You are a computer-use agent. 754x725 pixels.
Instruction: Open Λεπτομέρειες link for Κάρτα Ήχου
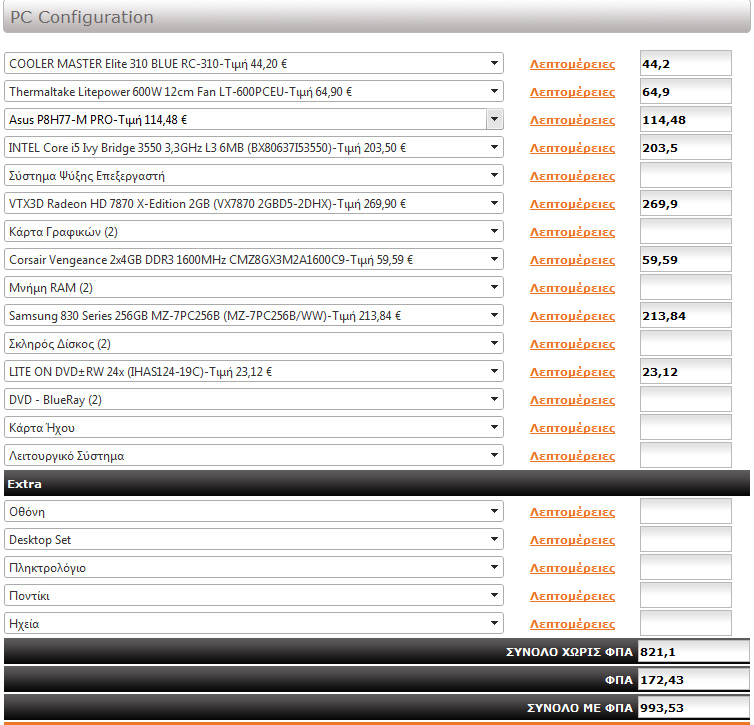coord(572,427)
